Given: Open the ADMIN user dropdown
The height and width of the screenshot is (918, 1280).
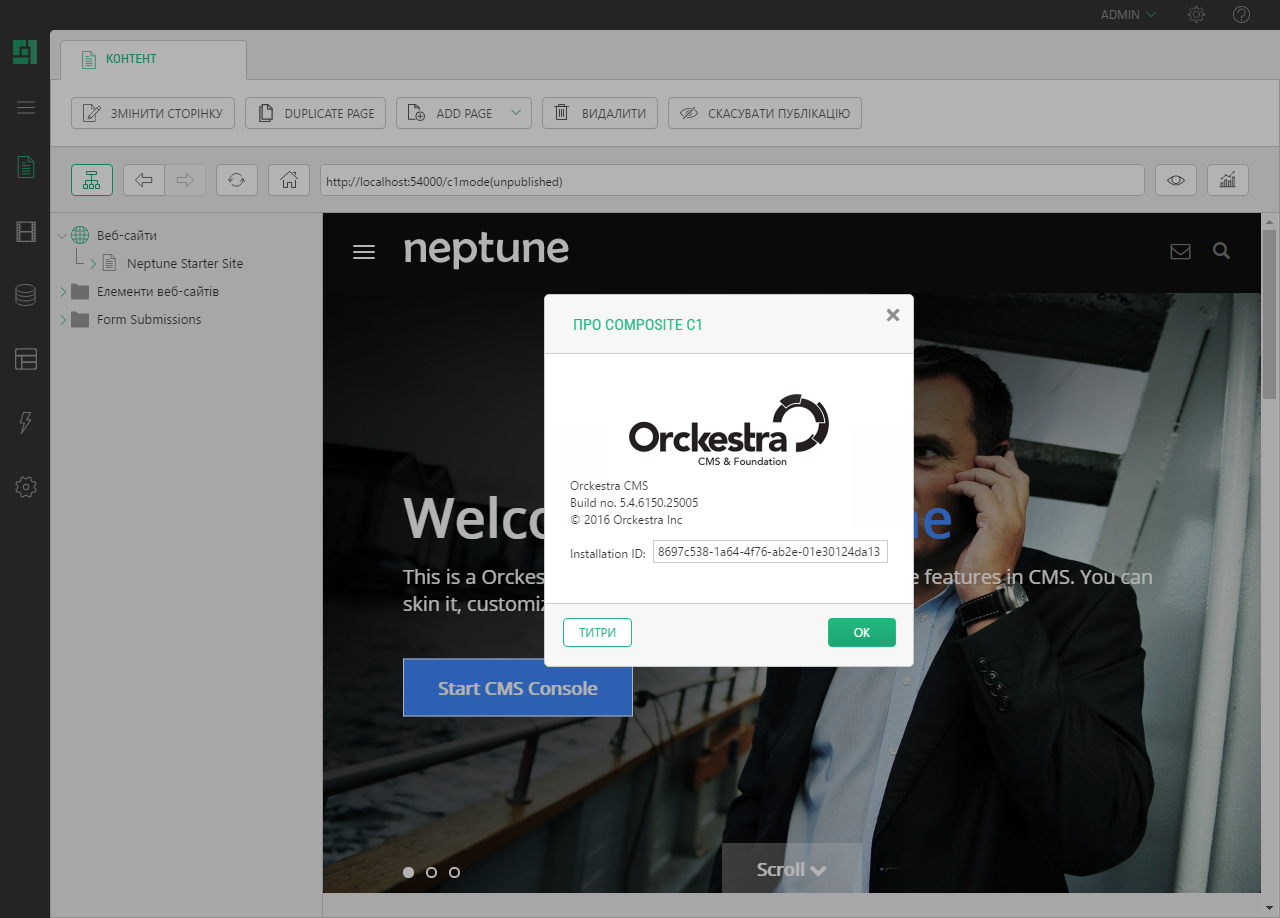Looking at the screenshot, I should pos(1128,15).
